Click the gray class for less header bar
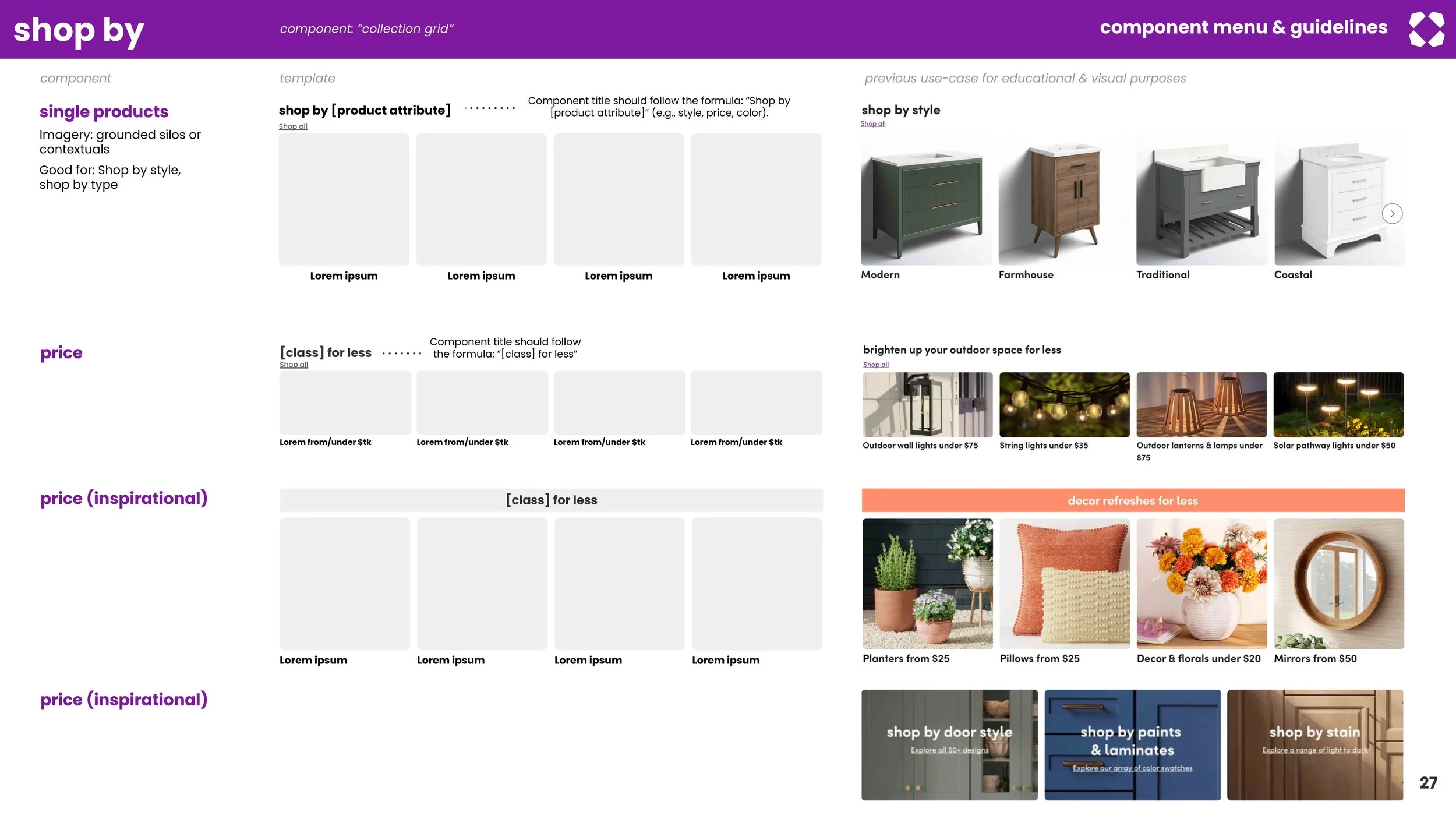Viewport: 1456px width, 819px height. click(551, 500)
